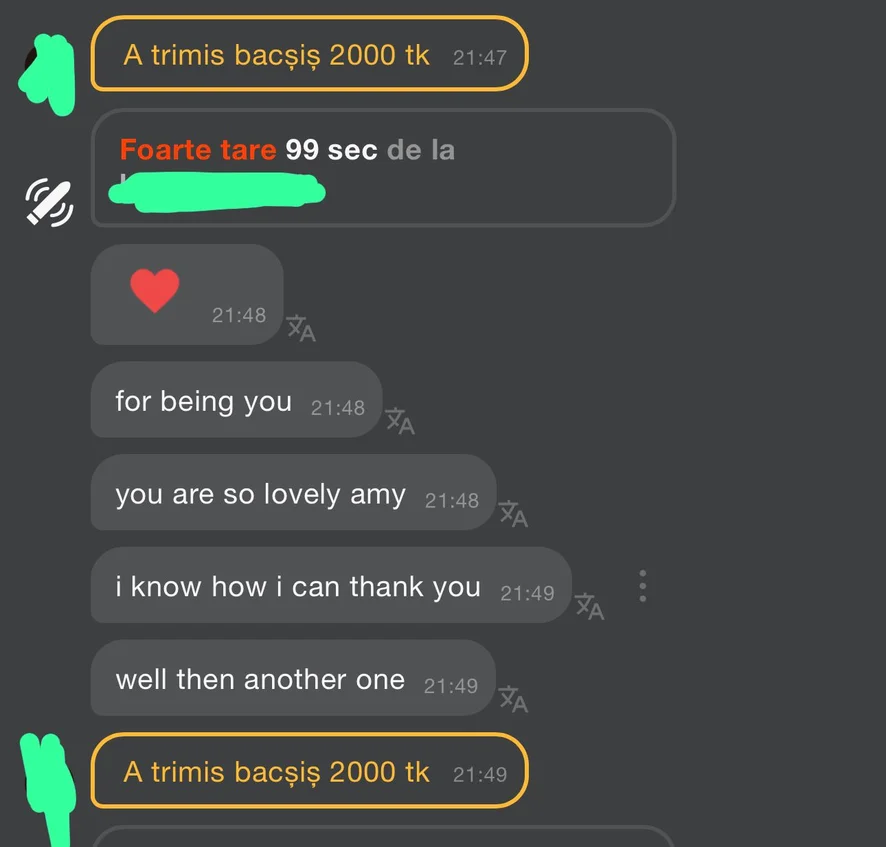Open the bottom green-scribbled user avatar
Viewport: 886px width, 847px height.
[46, 778]
